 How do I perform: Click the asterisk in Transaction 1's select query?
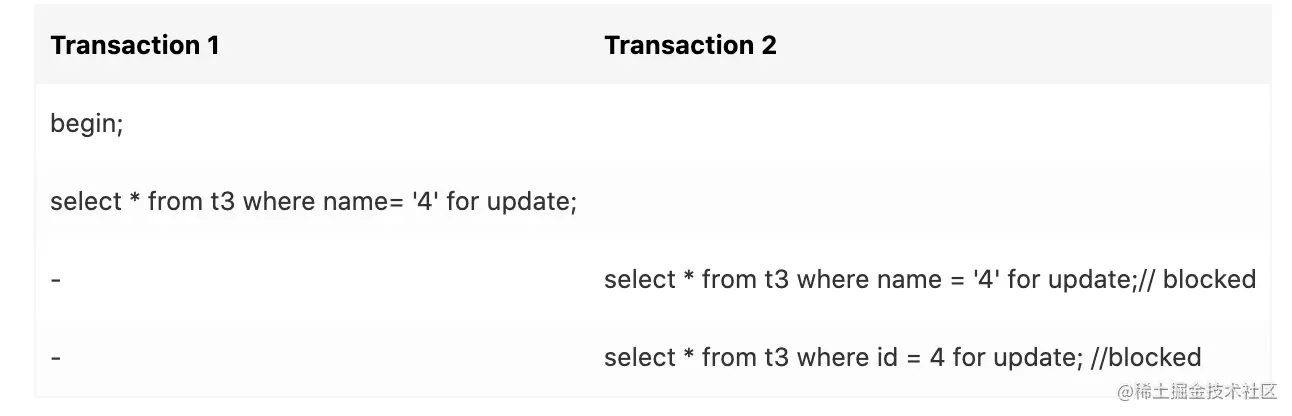(135, 202)
